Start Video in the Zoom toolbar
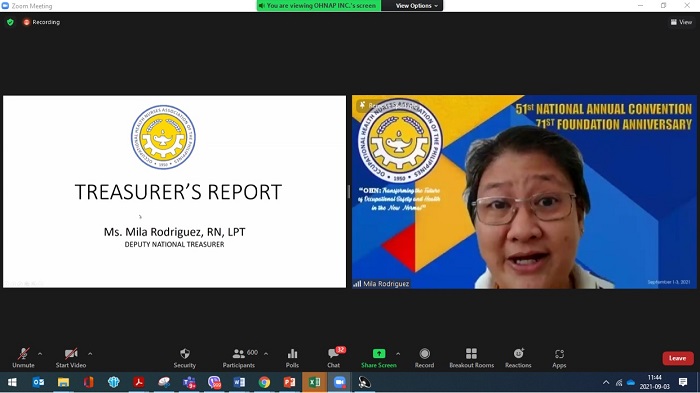Image resolution: width=700 pixels, height=393 pixels. (x=71, y=358)
